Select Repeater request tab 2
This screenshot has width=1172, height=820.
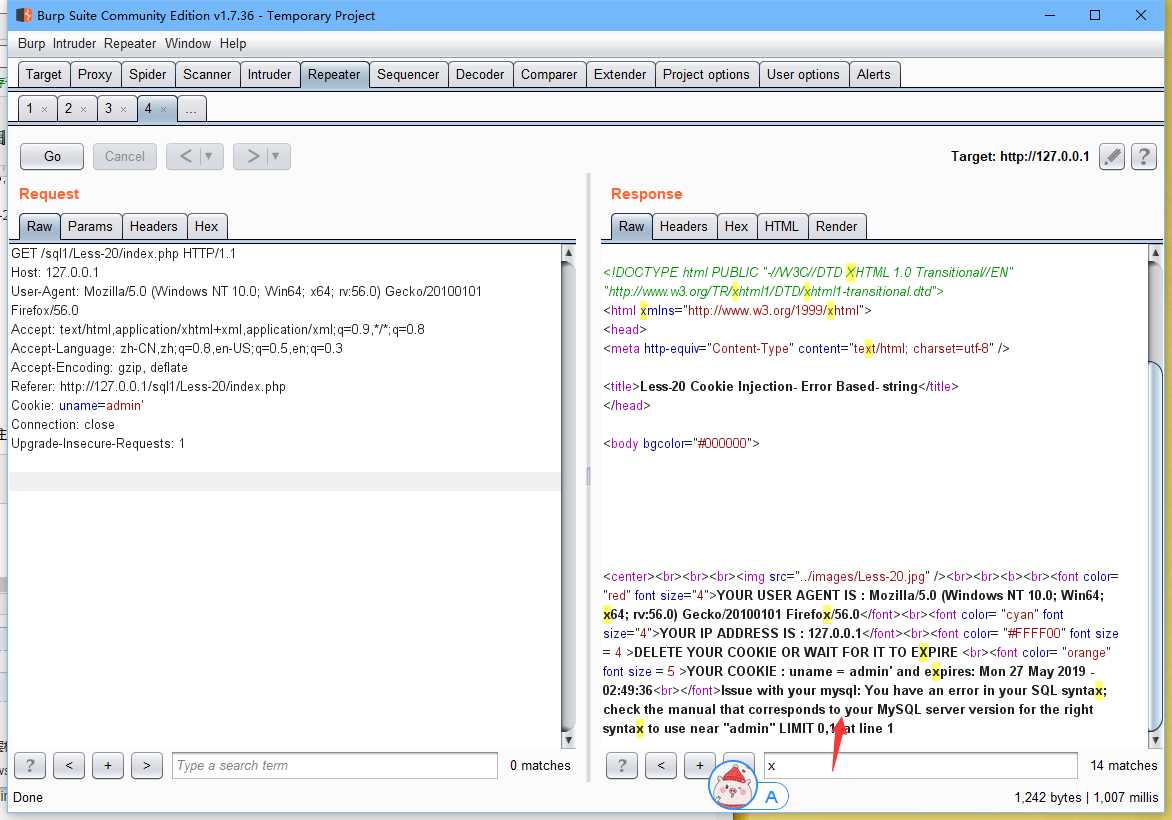click(x=68, y=108)
